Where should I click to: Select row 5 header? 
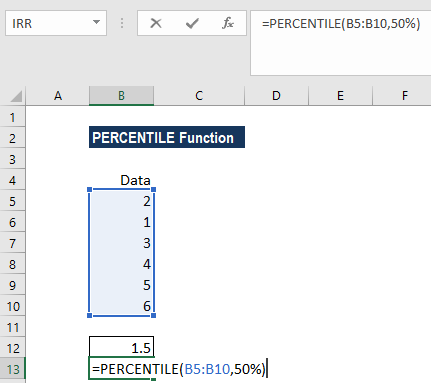(x=12, y=201)
